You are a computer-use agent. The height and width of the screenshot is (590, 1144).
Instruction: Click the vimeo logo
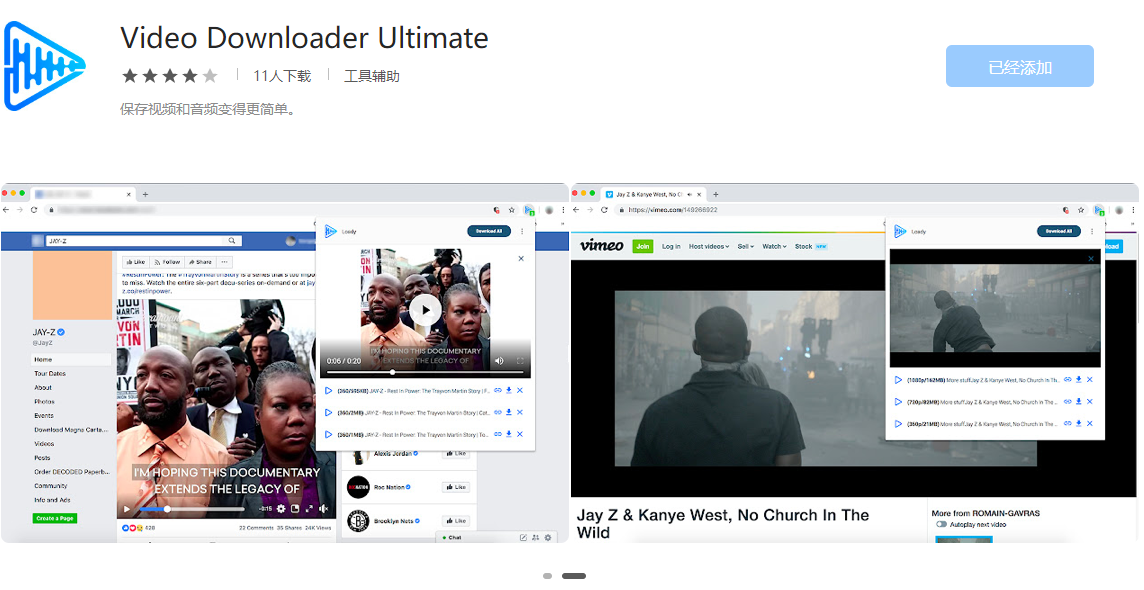pos(601,246)
